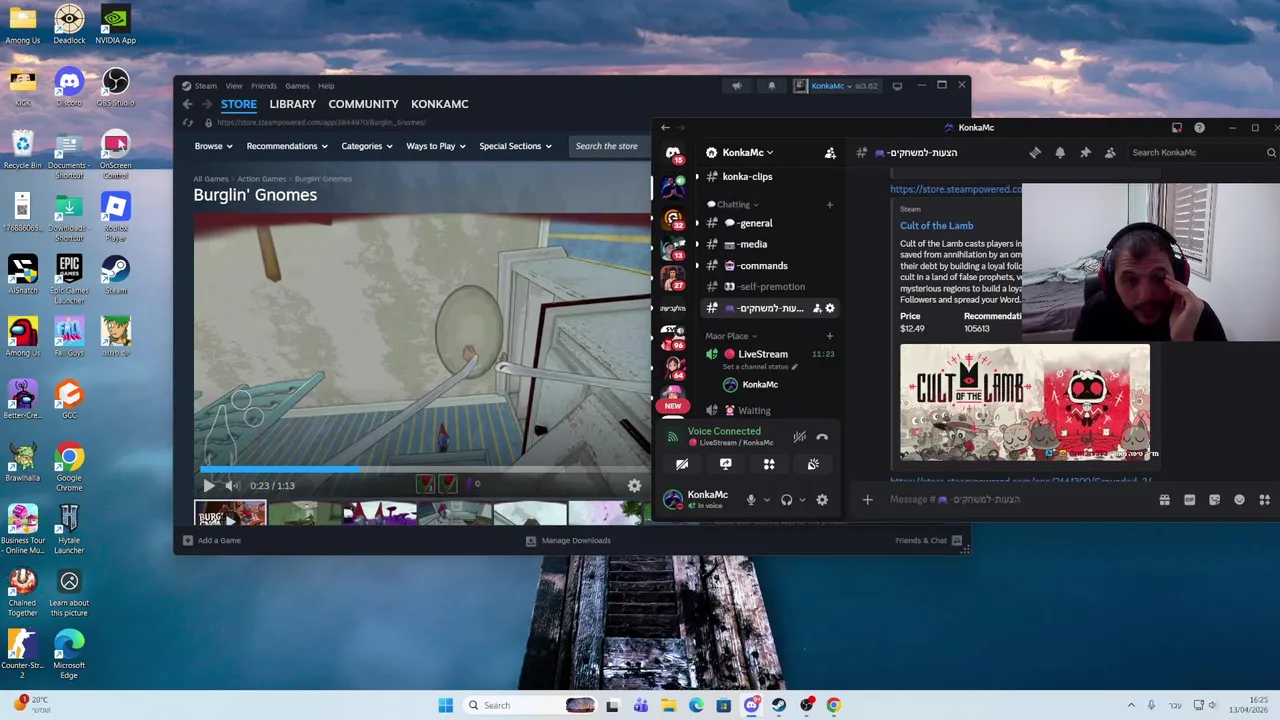The image size is (1280, 720).
Task: Open Discord user settings gear
Action: pyautogui.click(x=822, y=500)
